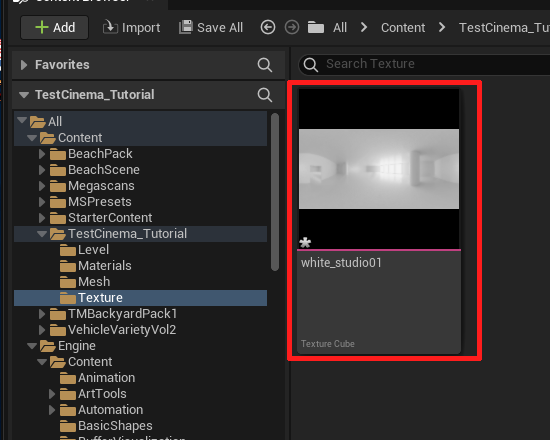Collapse the Engine folder arrow
This screenshot has width=550, height=440.
[x=32, y=346]
